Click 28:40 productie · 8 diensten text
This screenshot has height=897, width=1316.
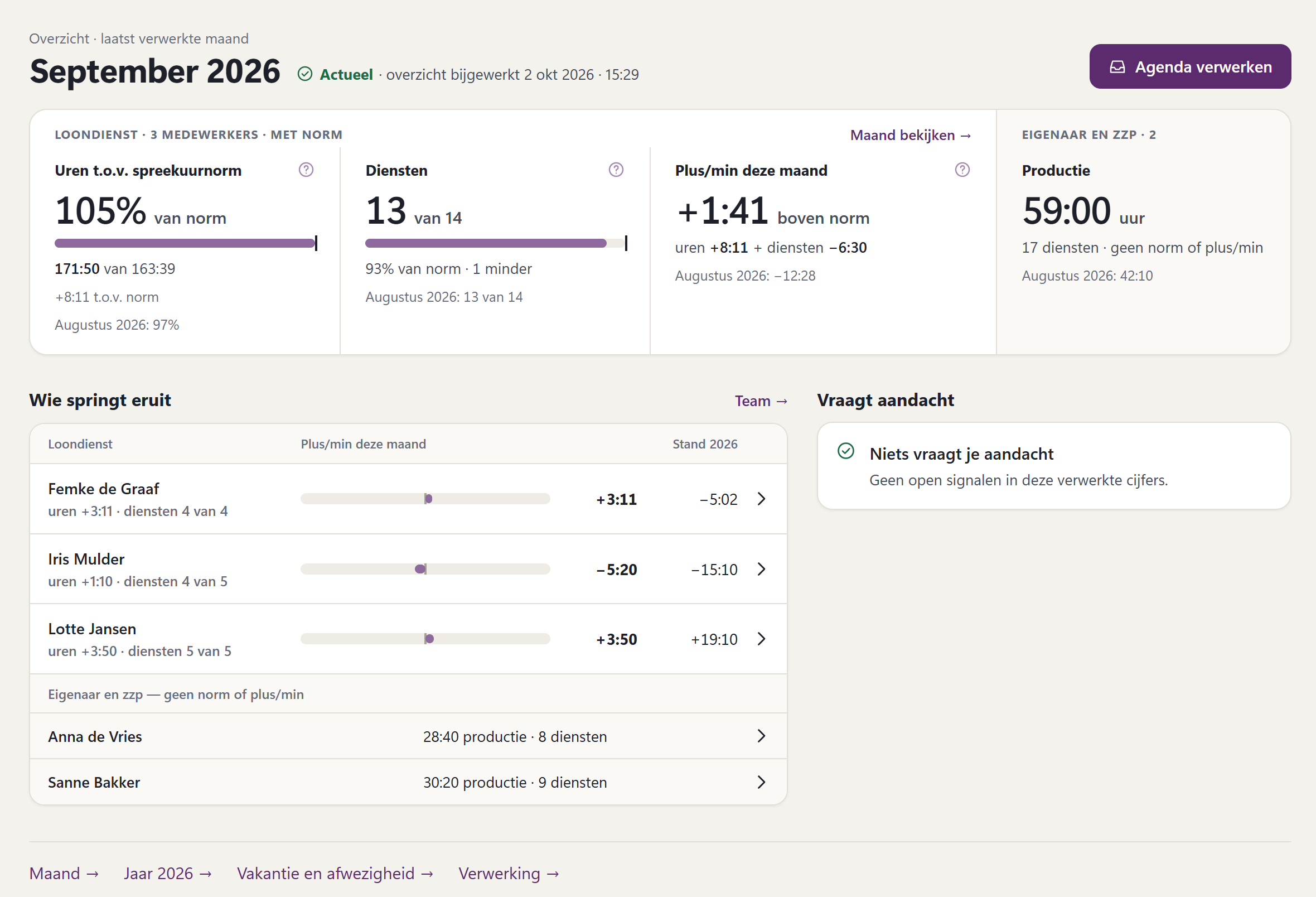click(515, 737)
